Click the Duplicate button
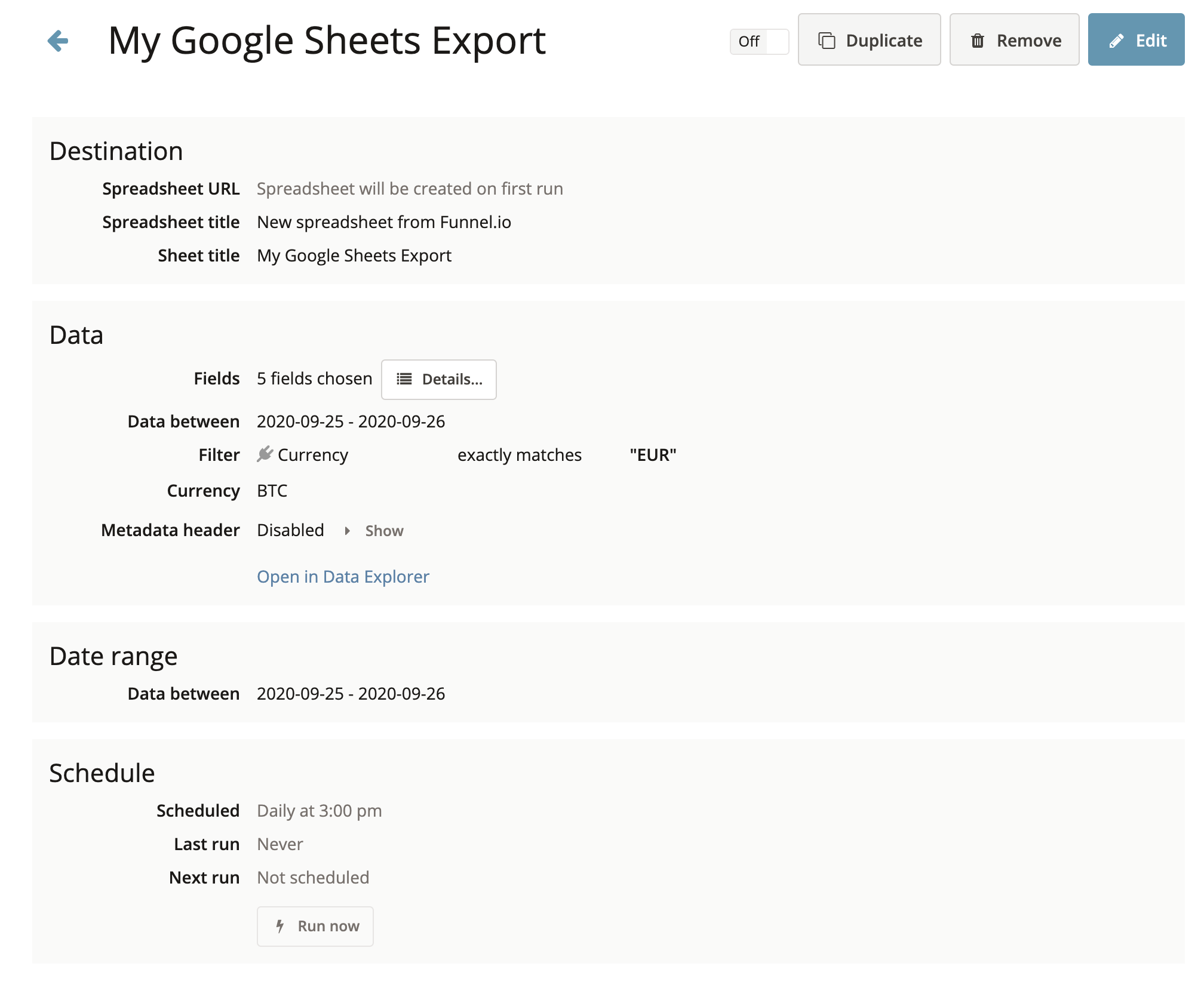 tap(869, 40)
